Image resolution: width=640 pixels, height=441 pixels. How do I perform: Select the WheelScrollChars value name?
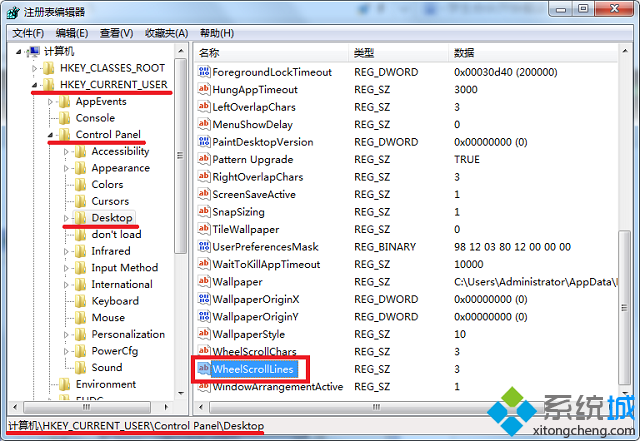coord(254,352)
